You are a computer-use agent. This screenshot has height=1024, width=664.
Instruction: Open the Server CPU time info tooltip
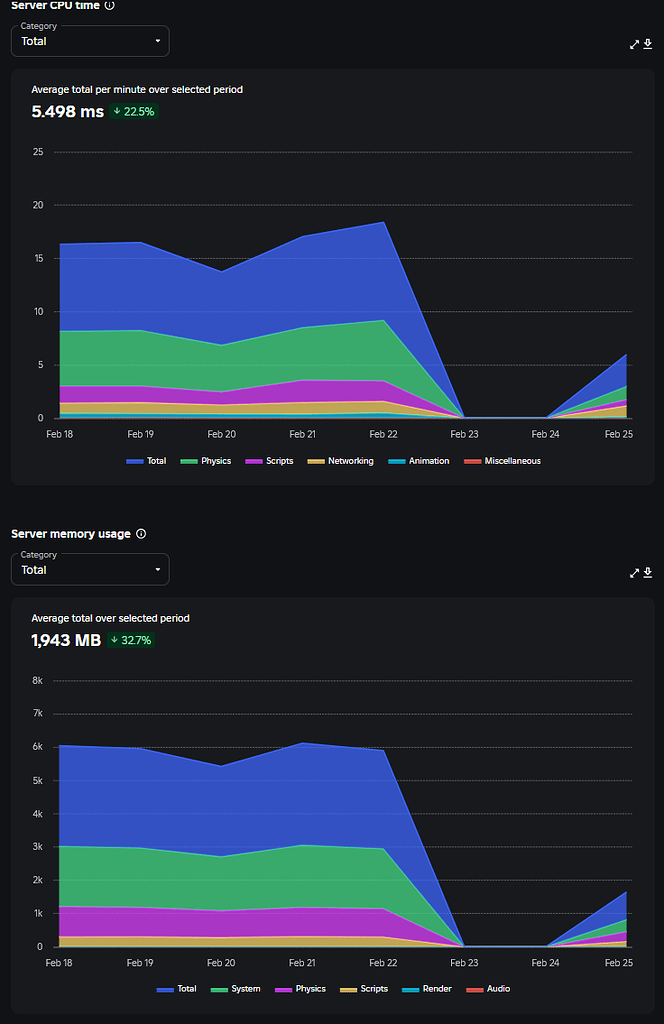click(110, 6)
